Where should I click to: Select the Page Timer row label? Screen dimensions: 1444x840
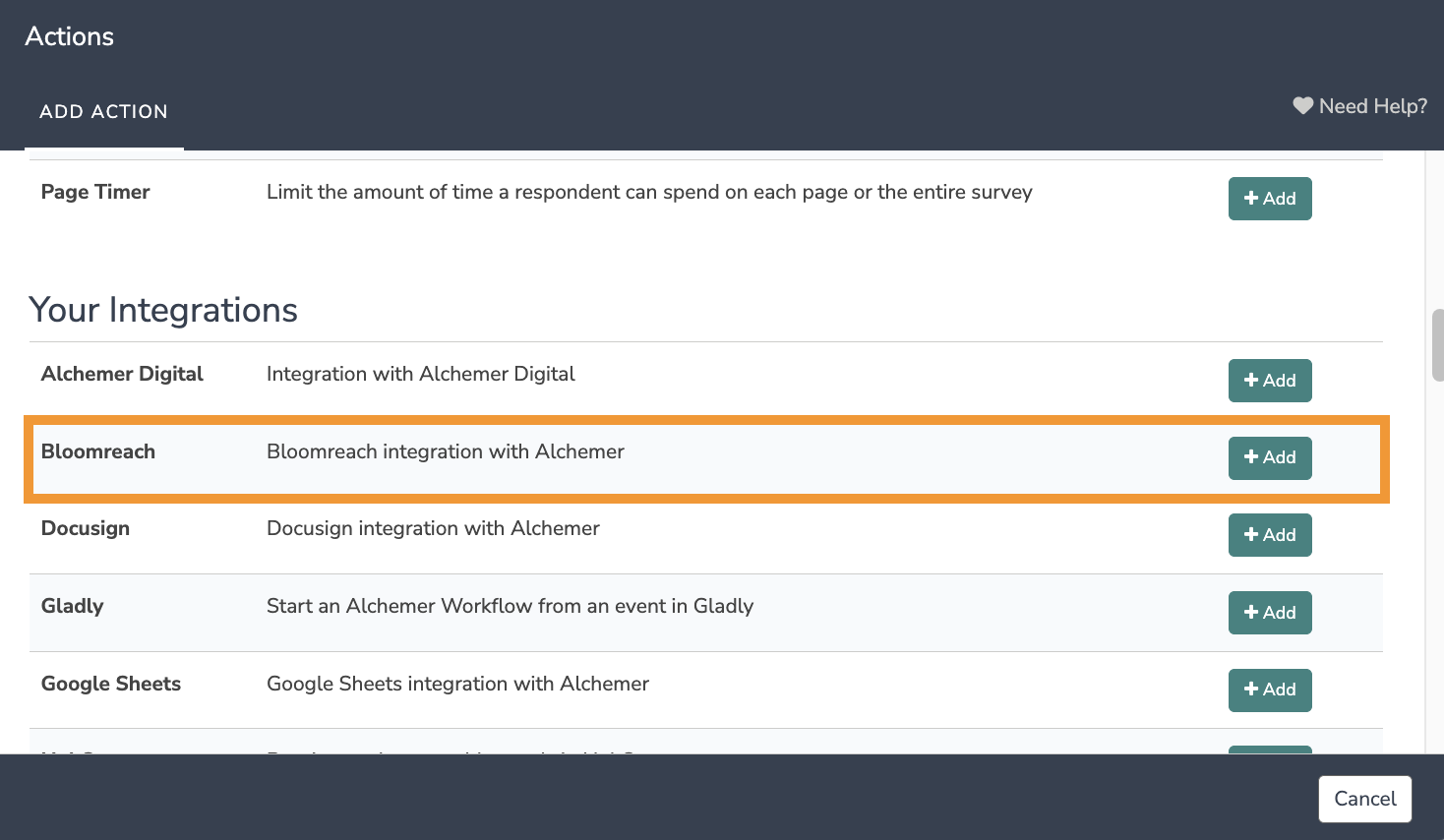[95, 192]
